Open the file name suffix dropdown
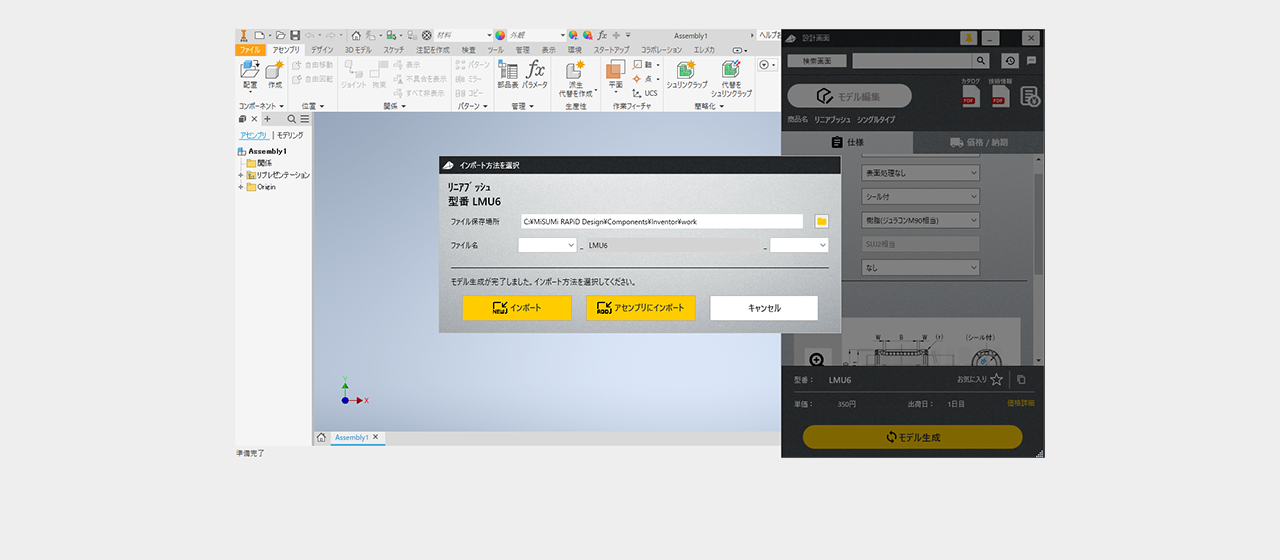This screenshot has height=560, width=1280. 799,245
